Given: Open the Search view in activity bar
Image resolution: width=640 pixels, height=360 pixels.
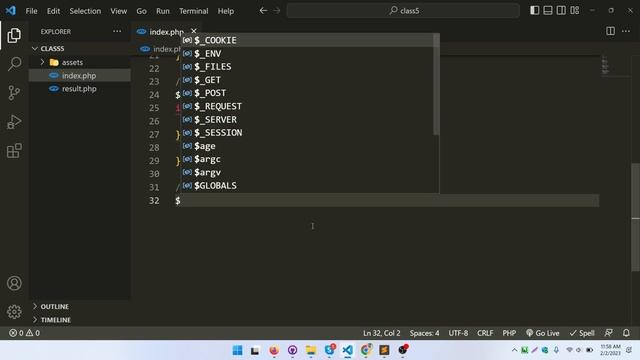Looking at the screenshot, I should pyautogui.click(x=14, y=64).
